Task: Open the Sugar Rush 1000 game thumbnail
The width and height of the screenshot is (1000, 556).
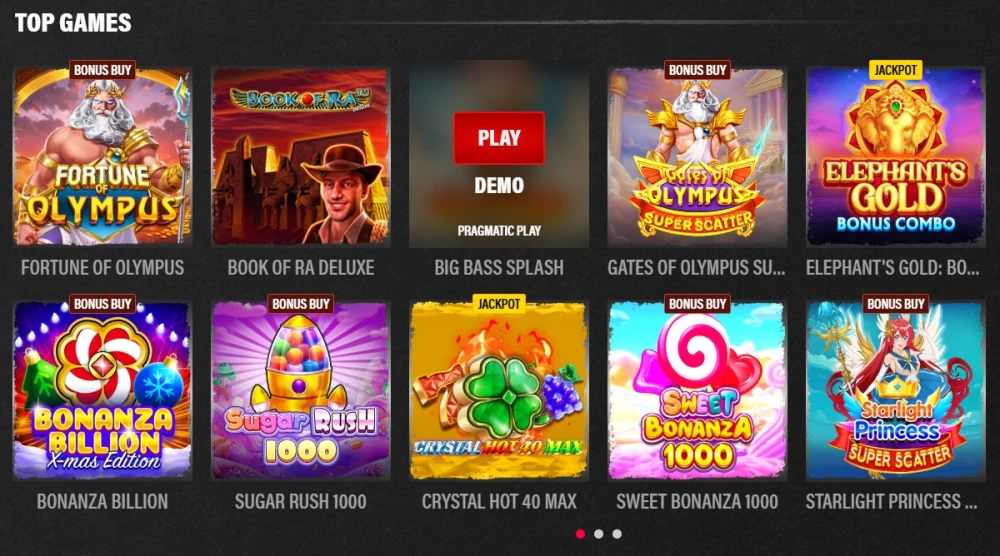Action: [300, 390]
